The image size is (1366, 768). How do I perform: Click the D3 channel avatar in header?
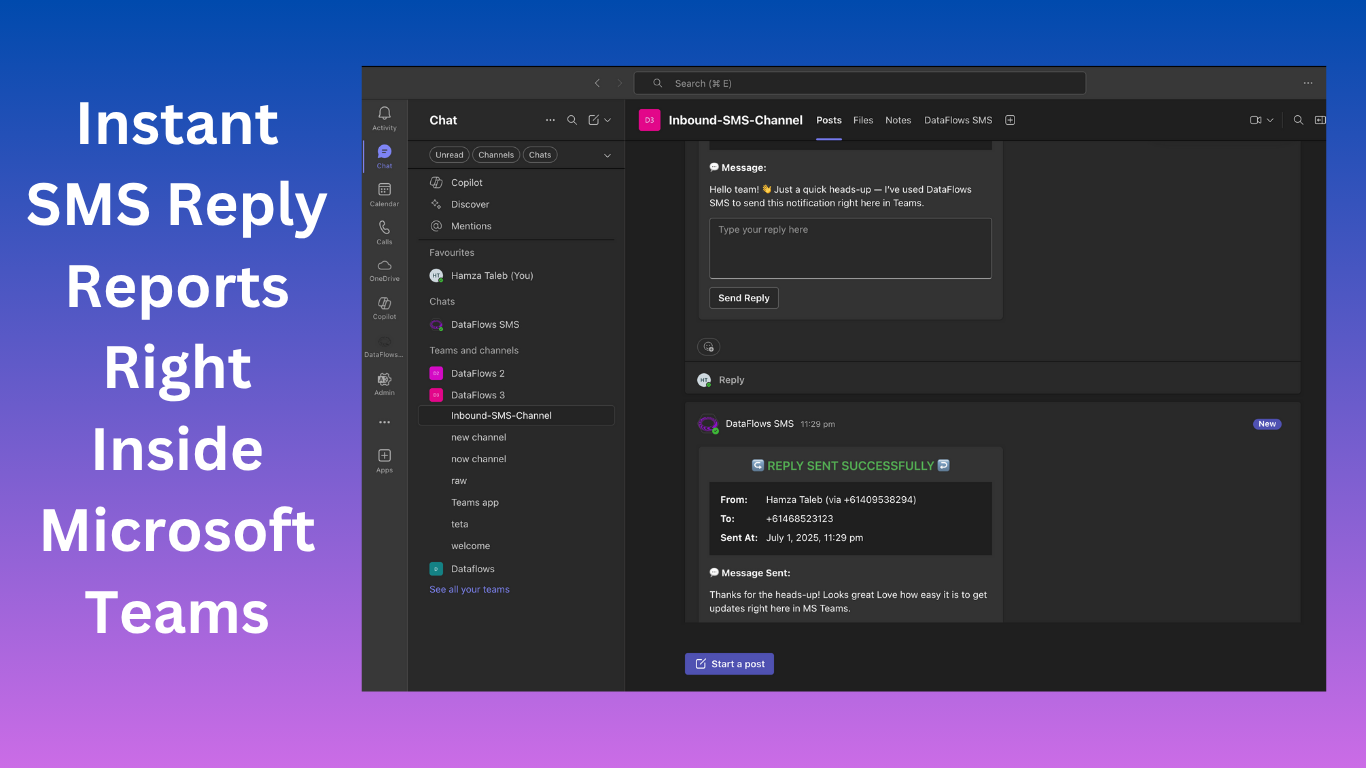click(649, 120)
